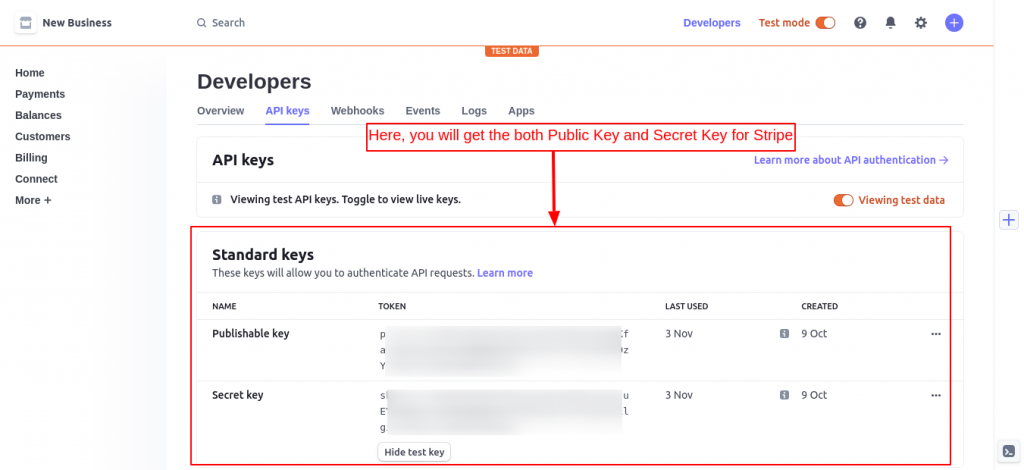Open the more options menu for Publishable key
Viewport: 1024px width, 470px height.
(936, 334)
